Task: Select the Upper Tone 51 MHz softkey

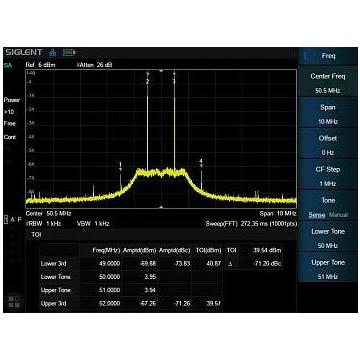Action: (x=328, y=267)
